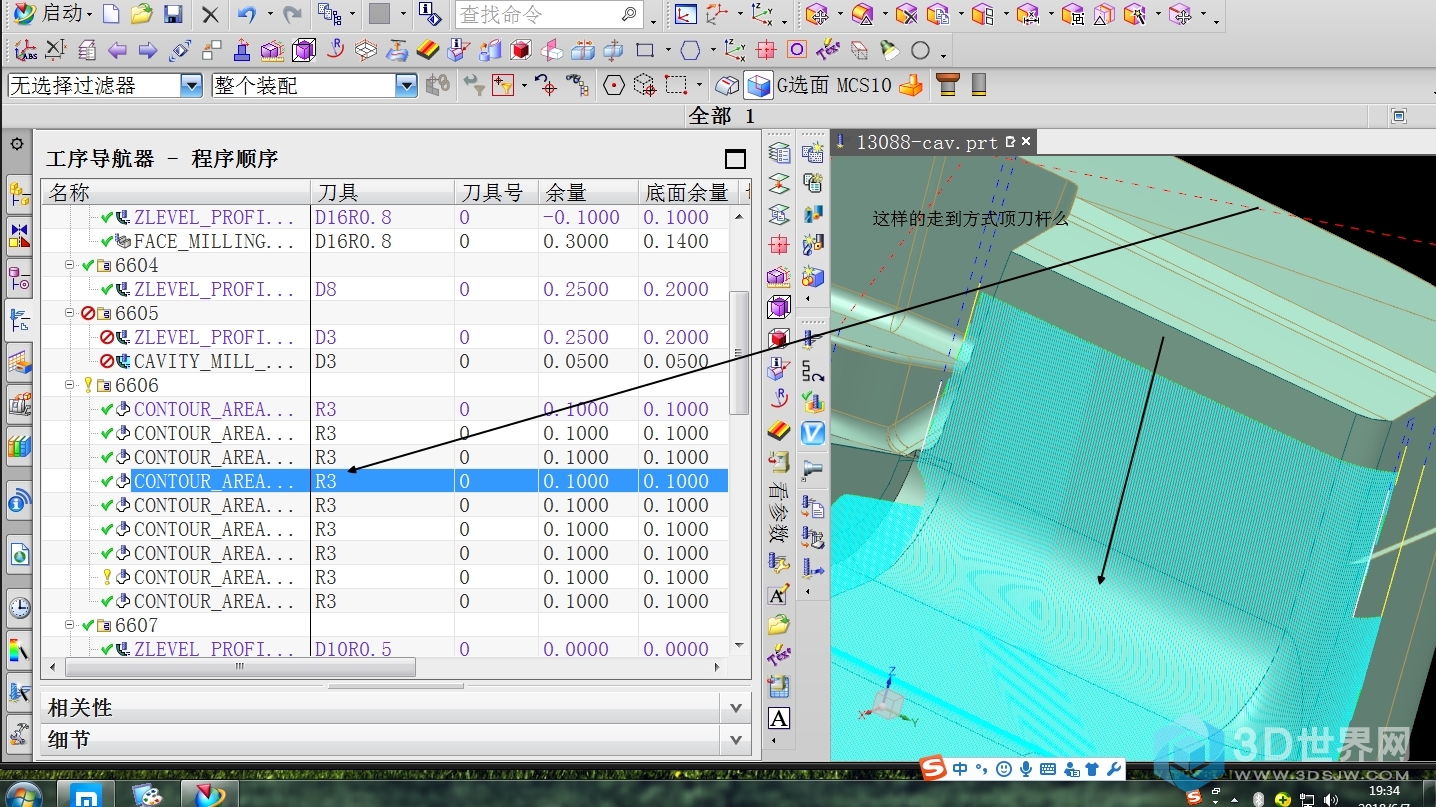Close the 13088-cav.prt tab
The width and height of the screenshot is (1436, 807).
click(1026, 142)
